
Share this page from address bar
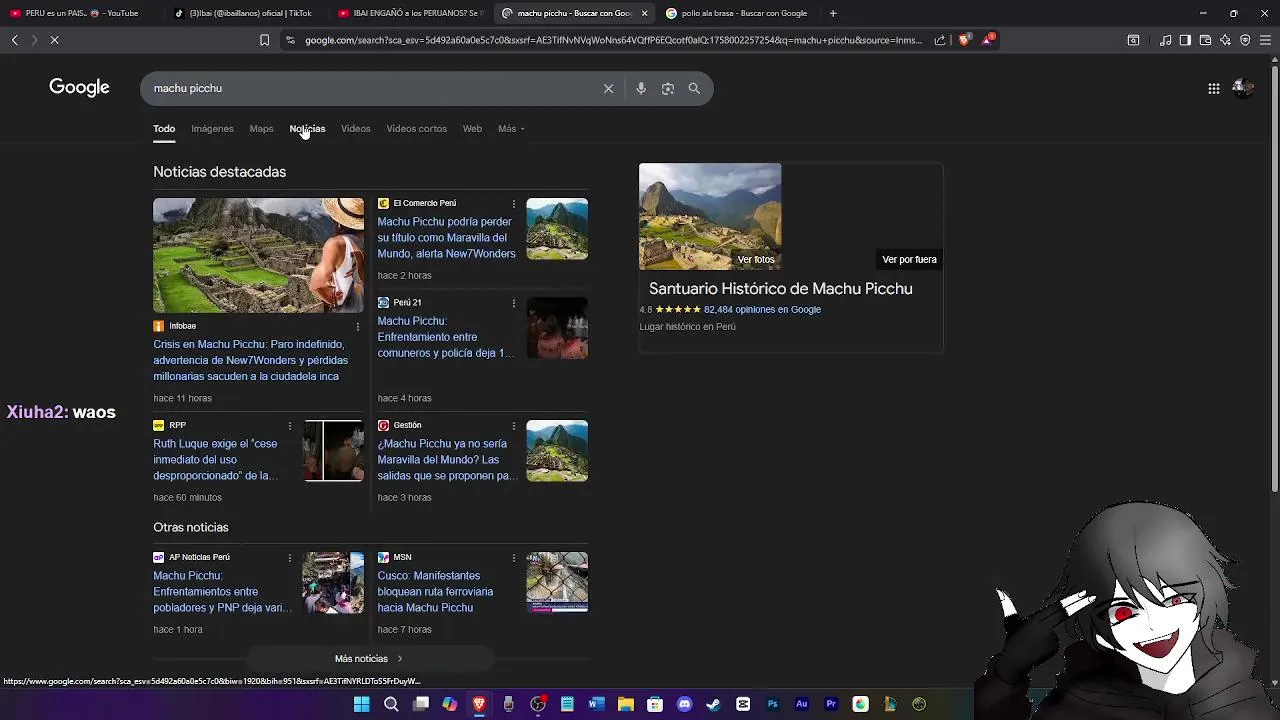pos(940,40)
